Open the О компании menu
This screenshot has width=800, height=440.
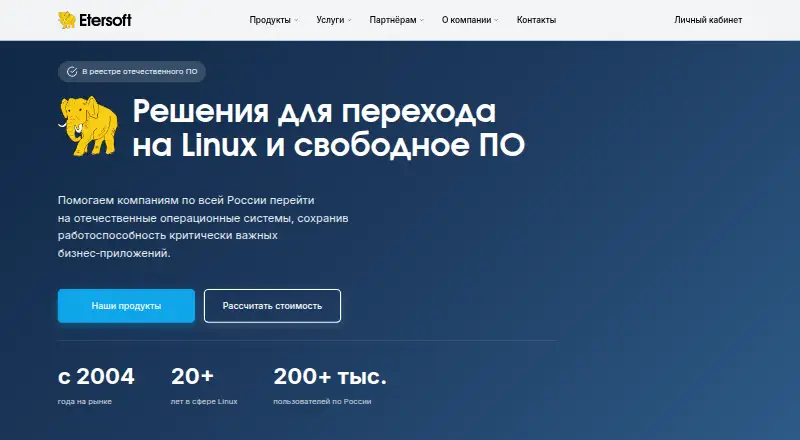[x=466, y=20]
